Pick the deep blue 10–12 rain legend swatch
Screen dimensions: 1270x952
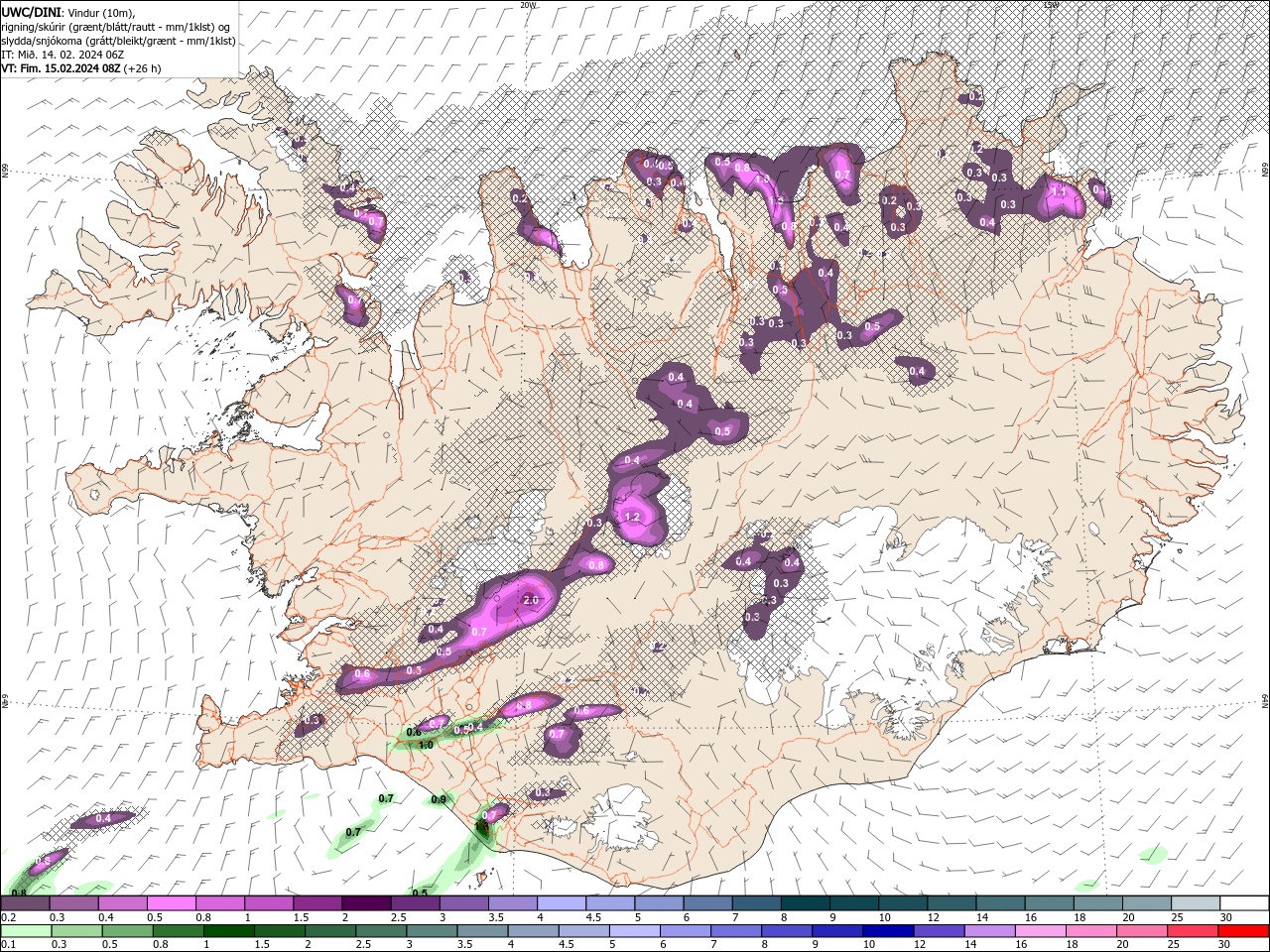pyautogui.click(x=889, y=931)
